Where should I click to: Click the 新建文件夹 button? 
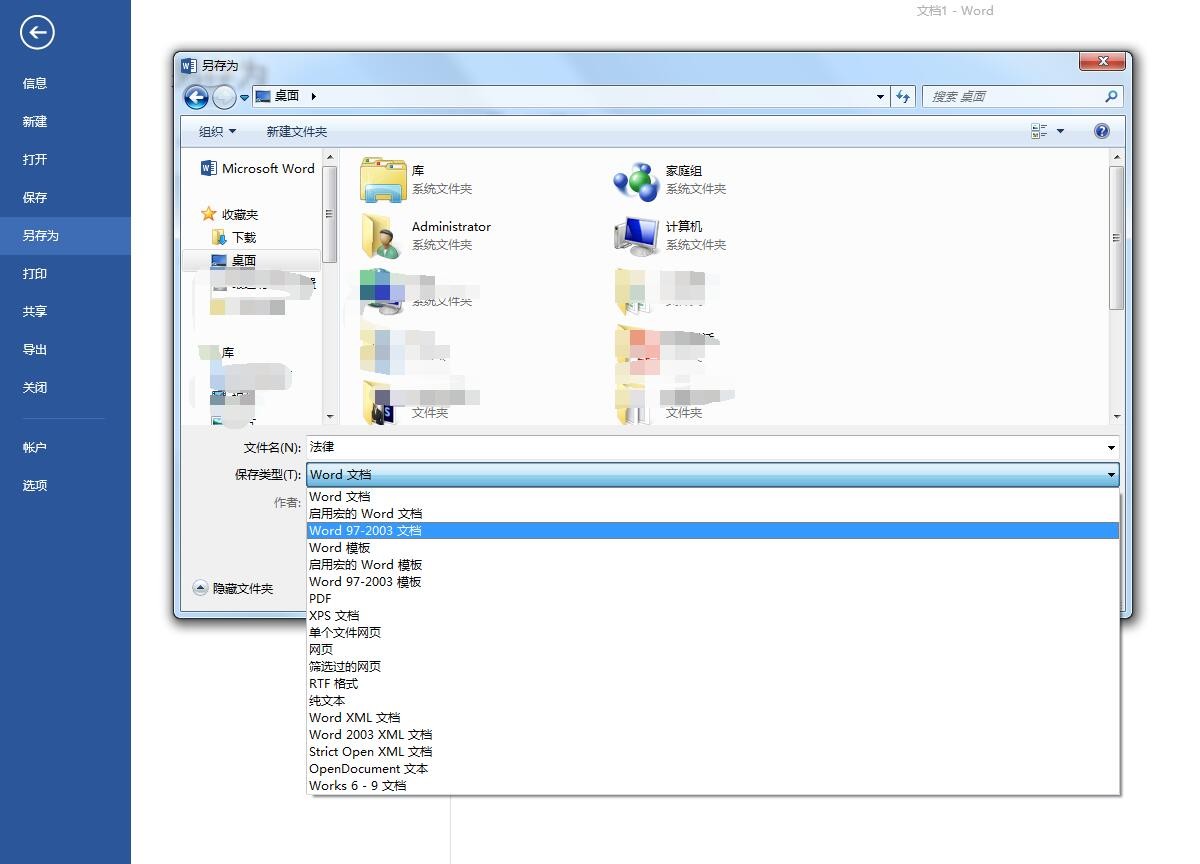tap(297, 131)
